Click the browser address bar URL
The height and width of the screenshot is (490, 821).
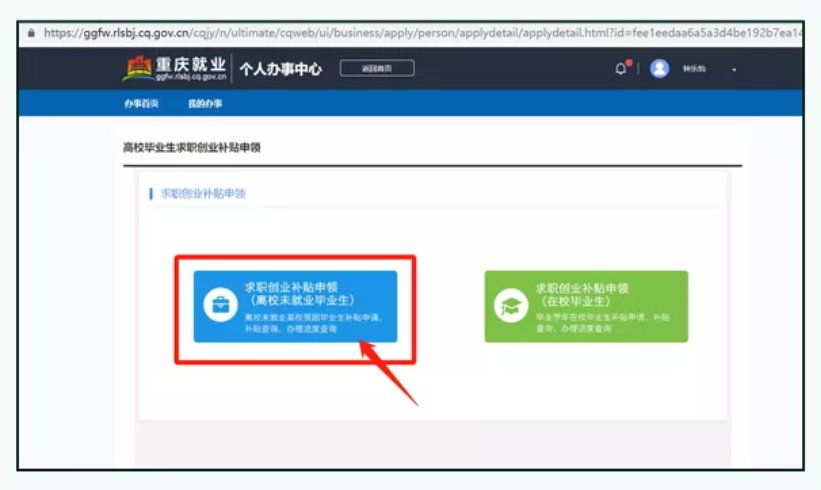tap(422, 33)
